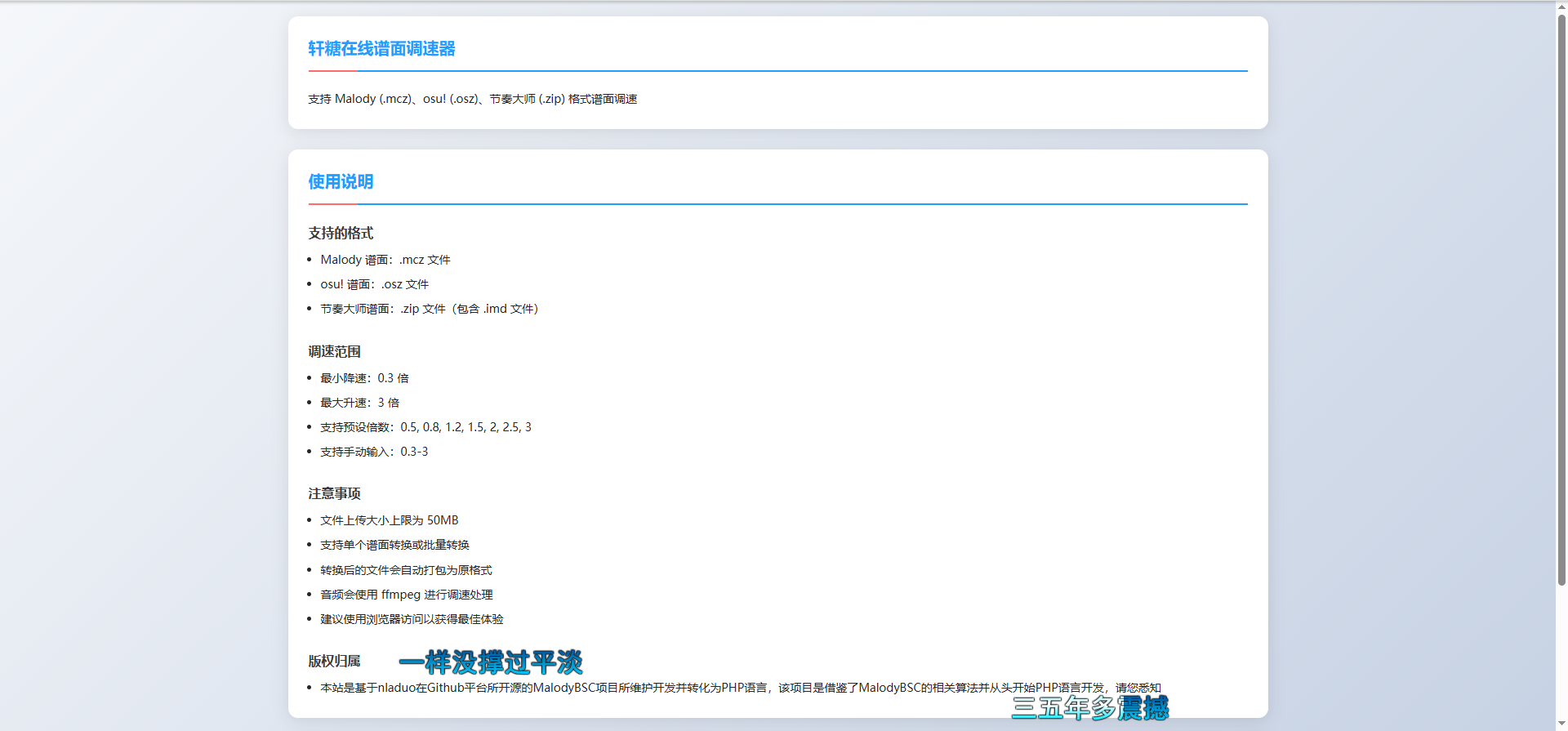Click the 使用说明 section heading
The image size is (1568, 731).
[341, 182]
